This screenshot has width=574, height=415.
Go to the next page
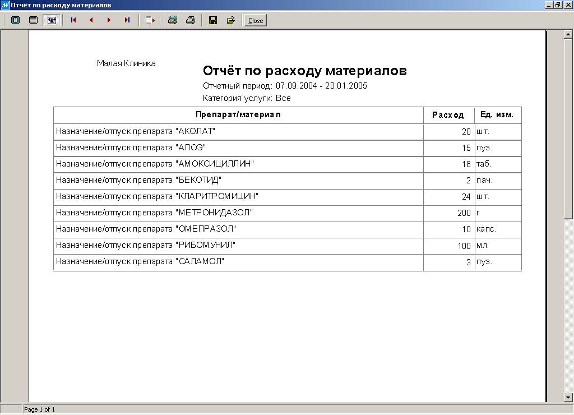coord(109,20)
